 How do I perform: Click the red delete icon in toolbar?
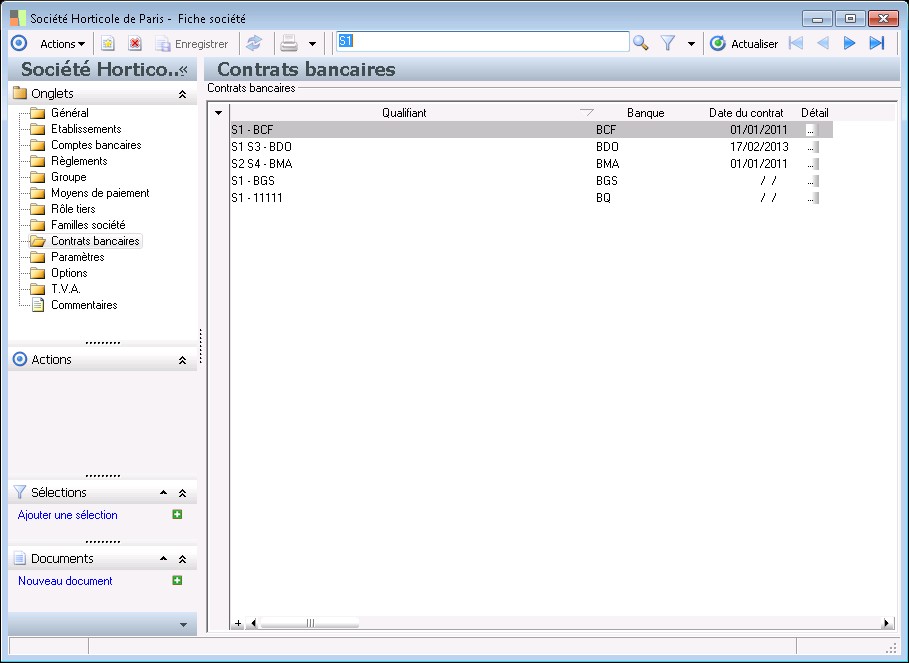click(x=135, y=43)
